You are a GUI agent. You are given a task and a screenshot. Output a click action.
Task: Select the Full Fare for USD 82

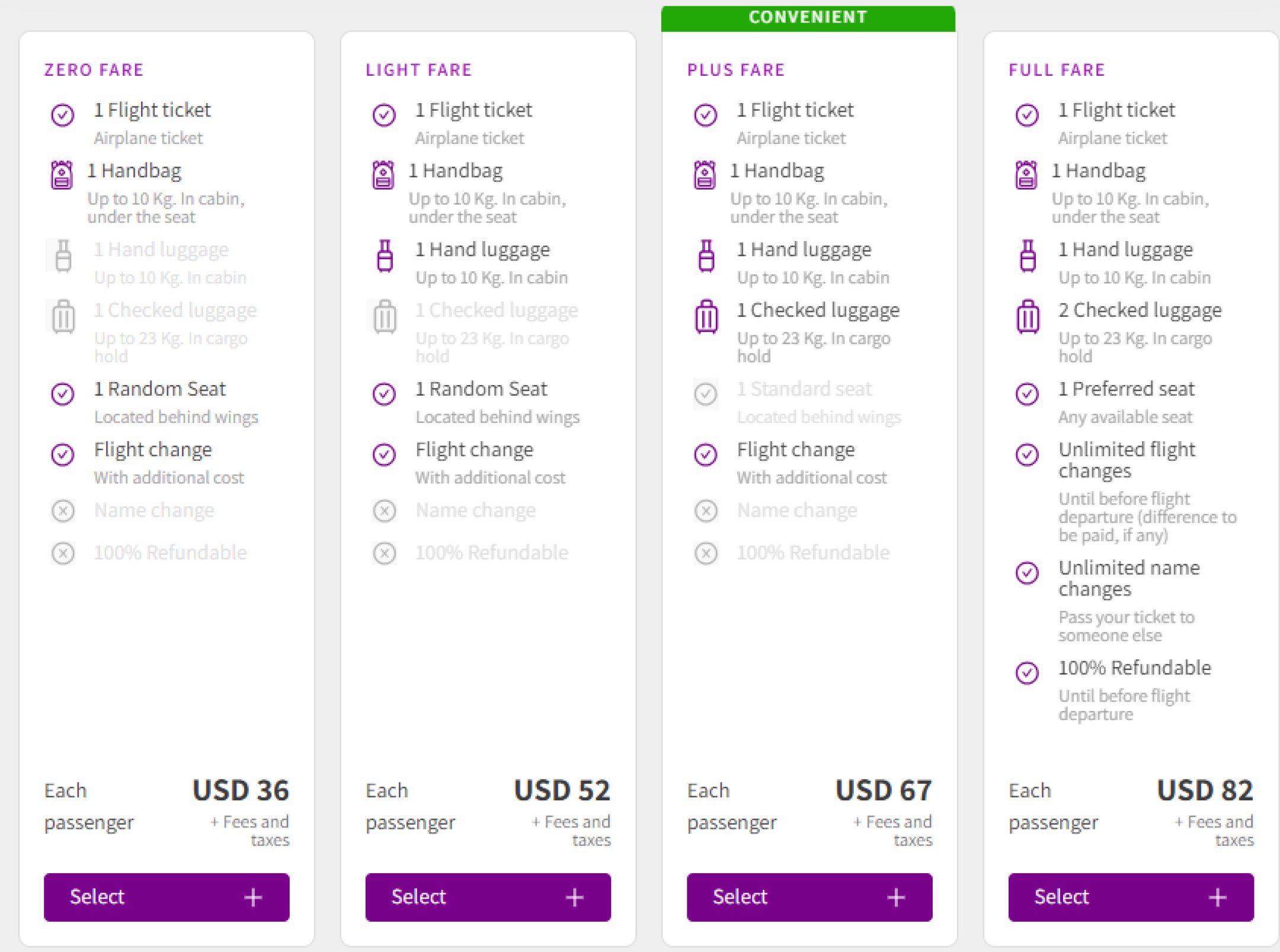click(1060, 897)
